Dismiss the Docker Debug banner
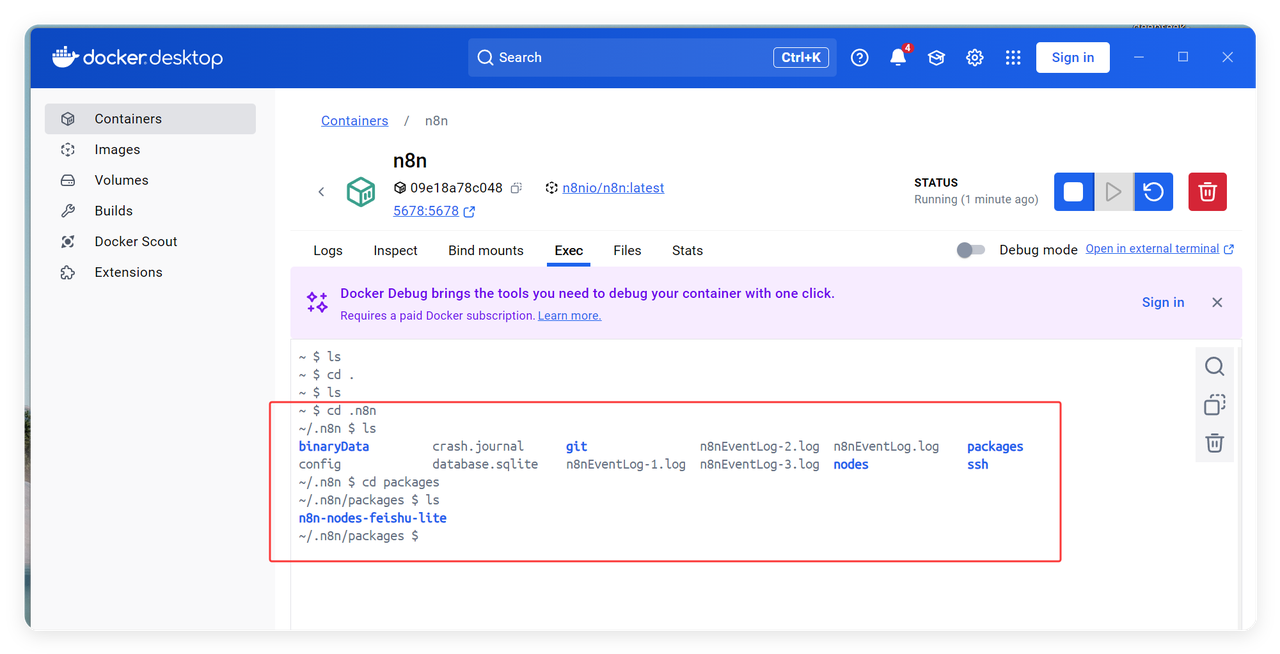 1217,302
